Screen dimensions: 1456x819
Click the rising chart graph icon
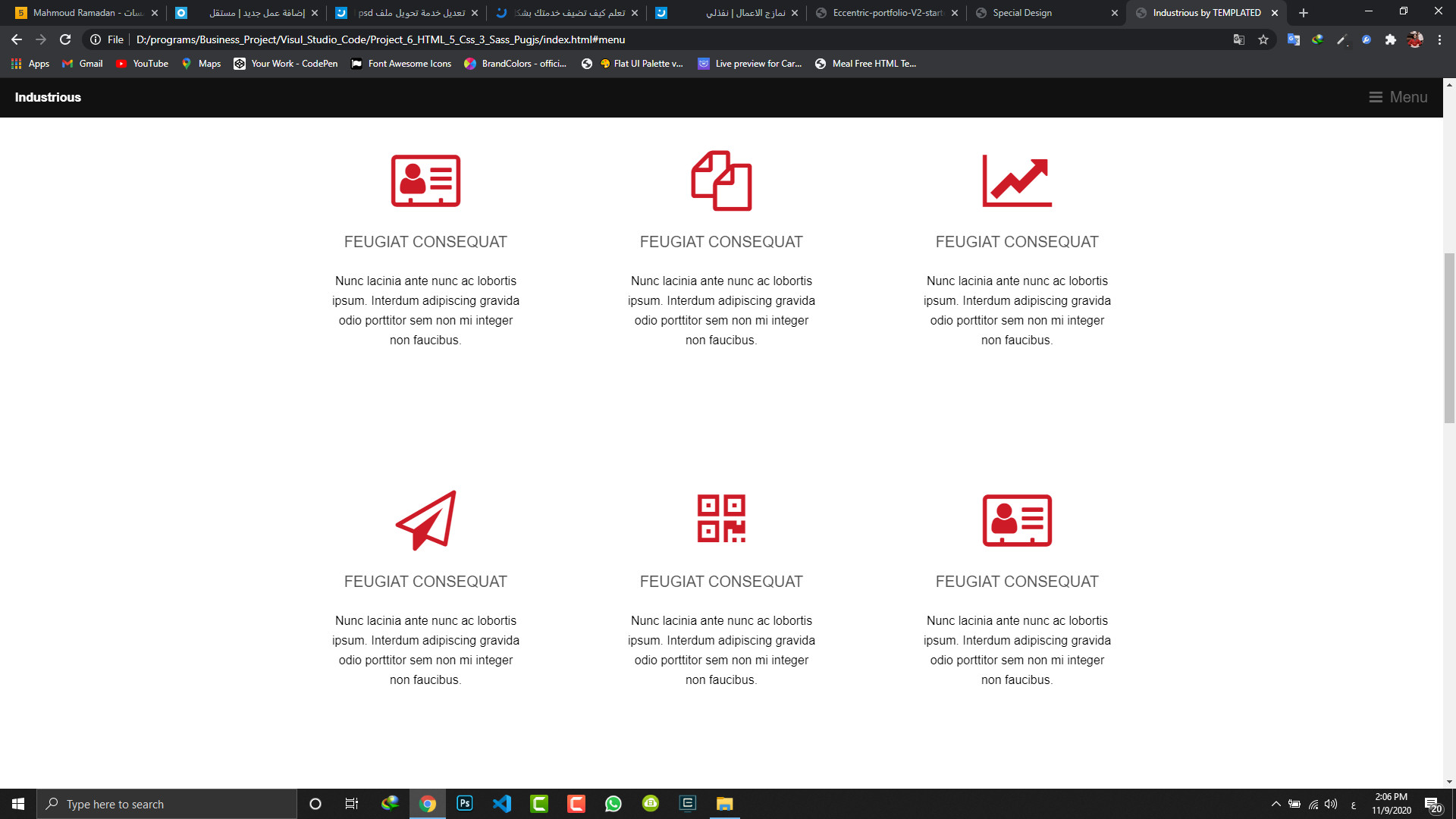point(1017,180)
